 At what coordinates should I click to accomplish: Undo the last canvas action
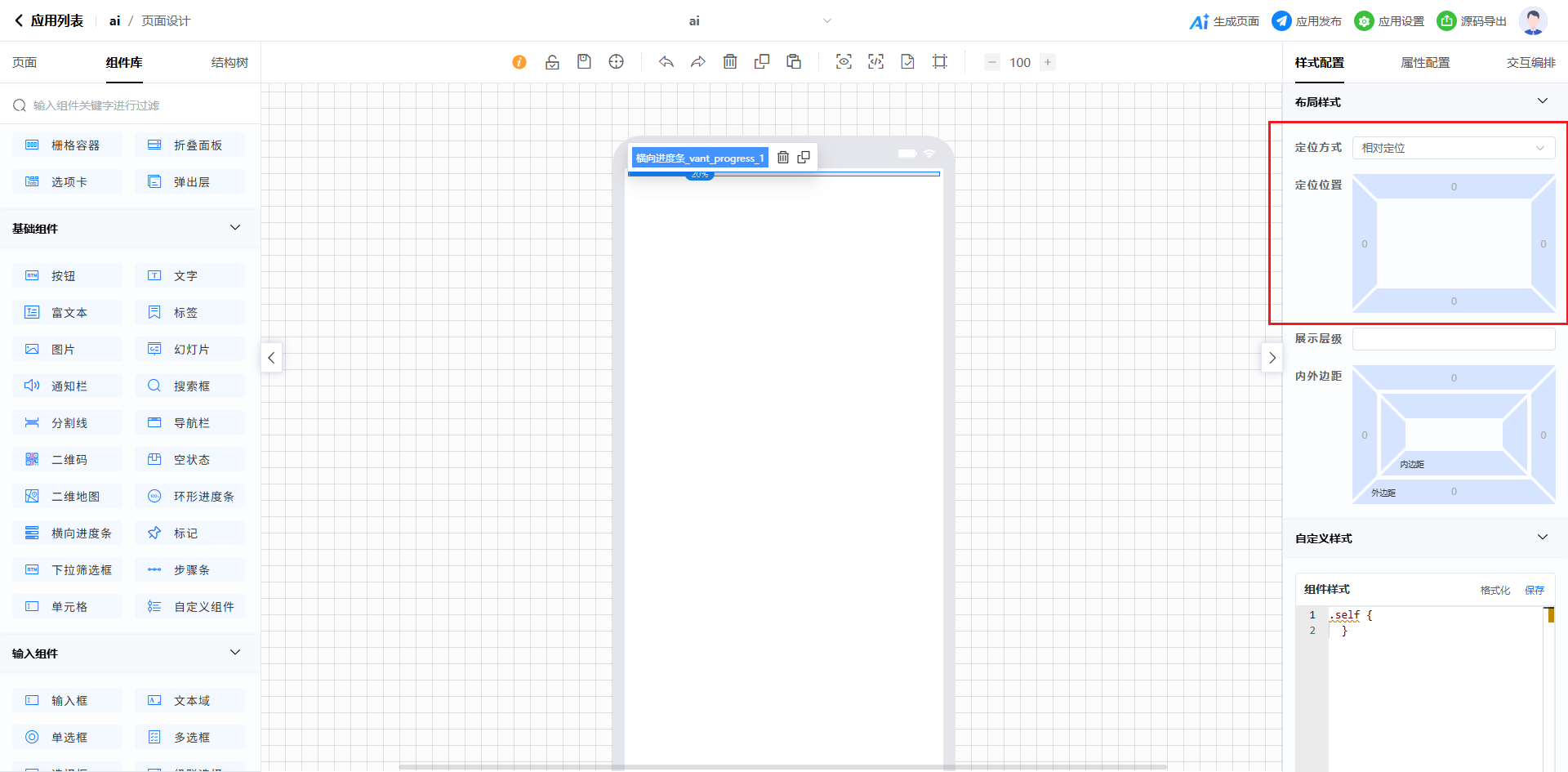pyautogui.click(x=666, y=62)
